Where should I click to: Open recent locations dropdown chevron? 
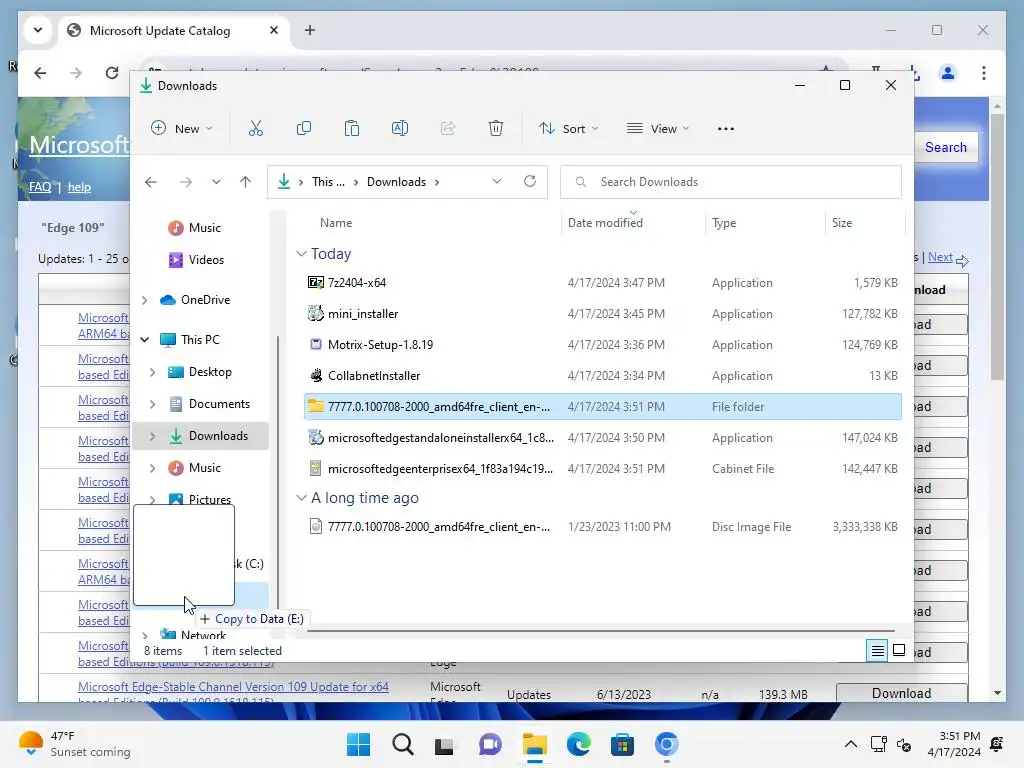click(x=216, y=182)
